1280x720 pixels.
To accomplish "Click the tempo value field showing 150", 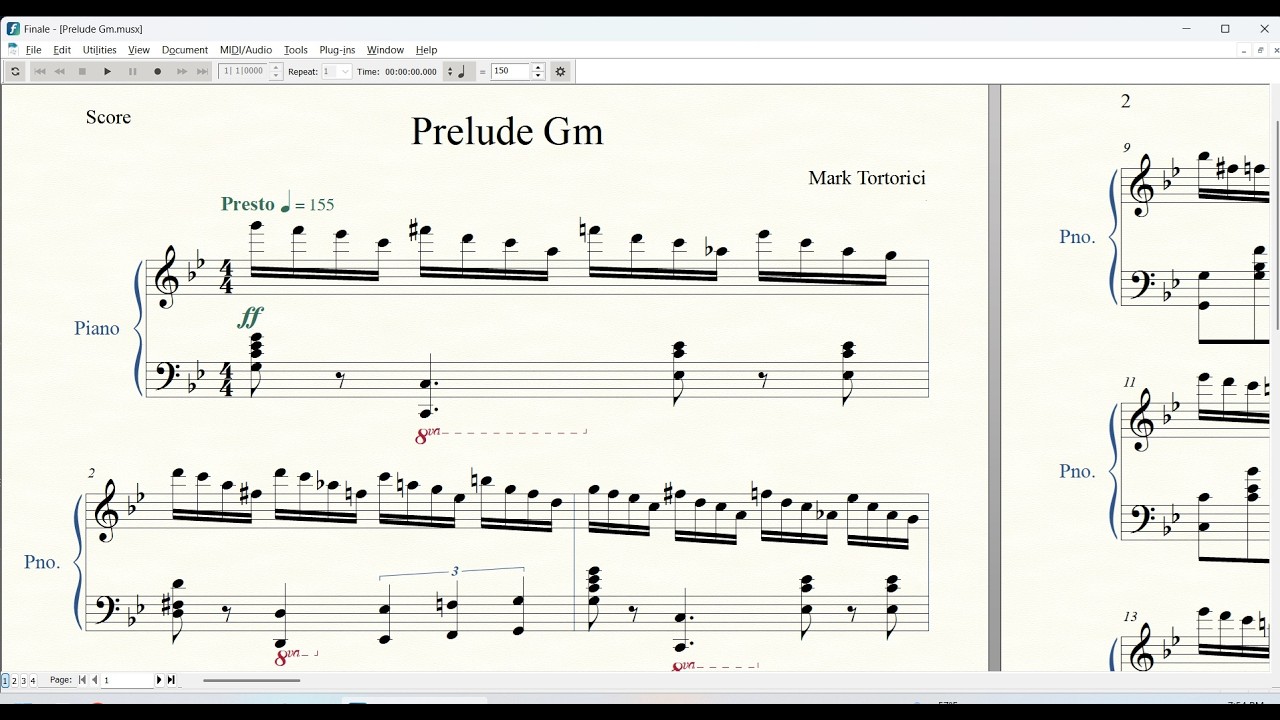I will pos(510,72).
